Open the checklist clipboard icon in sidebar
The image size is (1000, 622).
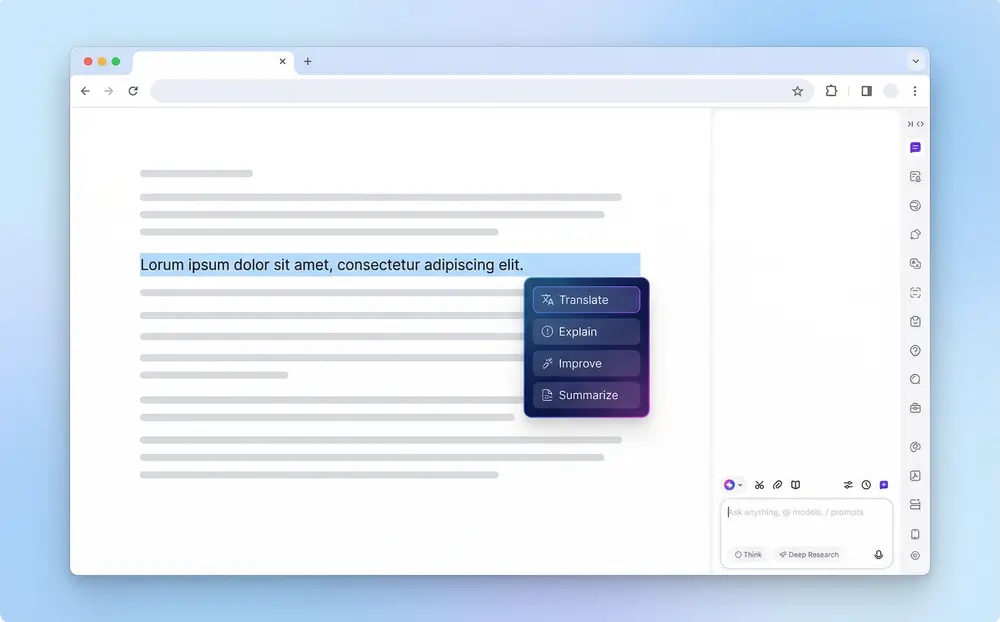click(x=915, y=322)
